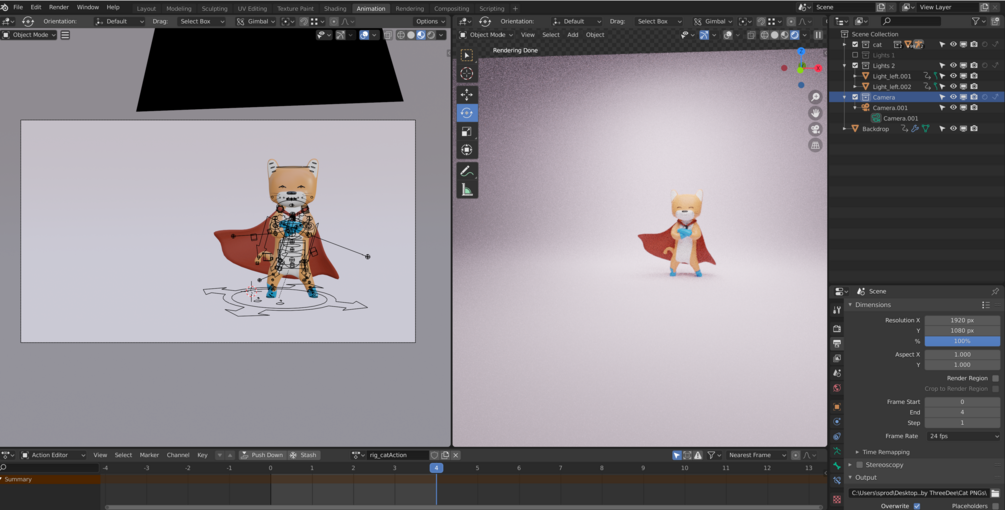Switch perspective/orthographic grid icon in right viewport
Screen dimensions: 1005x510
pyautogui.click(x=815, y=145)
